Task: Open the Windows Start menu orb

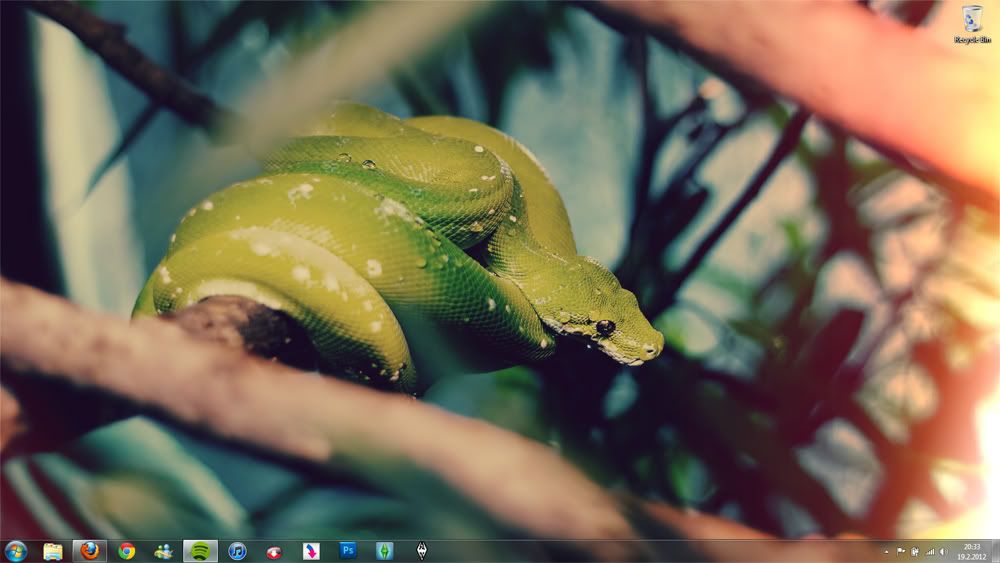Action: (x=15, y=551)
